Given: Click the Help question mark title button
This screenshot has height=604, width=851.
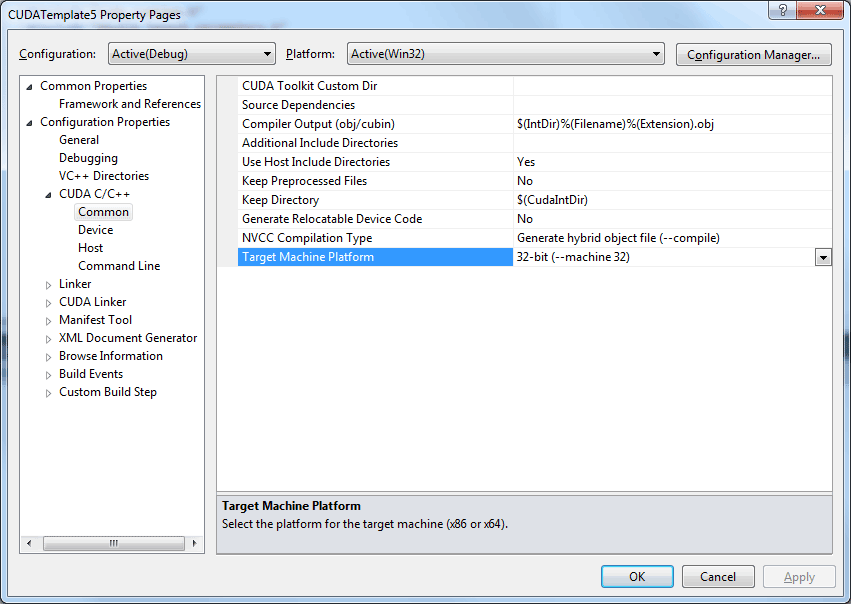Looking at the screenshot, I should [x=783, y=10].
